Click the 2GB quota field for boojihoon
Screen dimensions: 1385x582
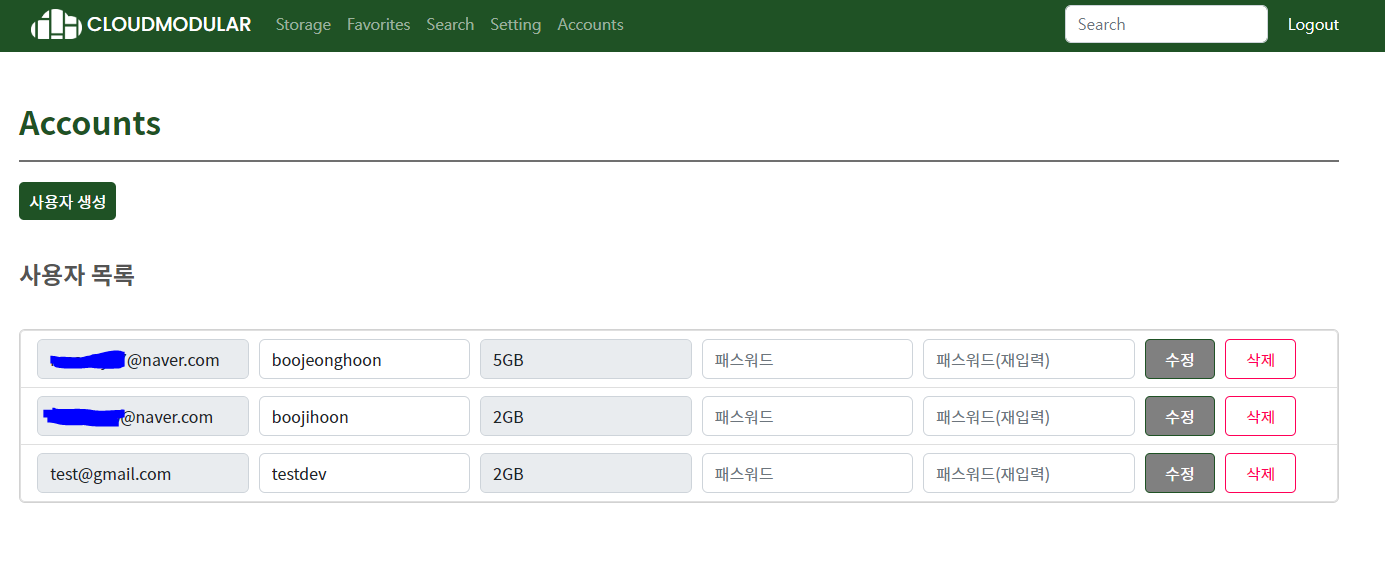tap(586, 416)
